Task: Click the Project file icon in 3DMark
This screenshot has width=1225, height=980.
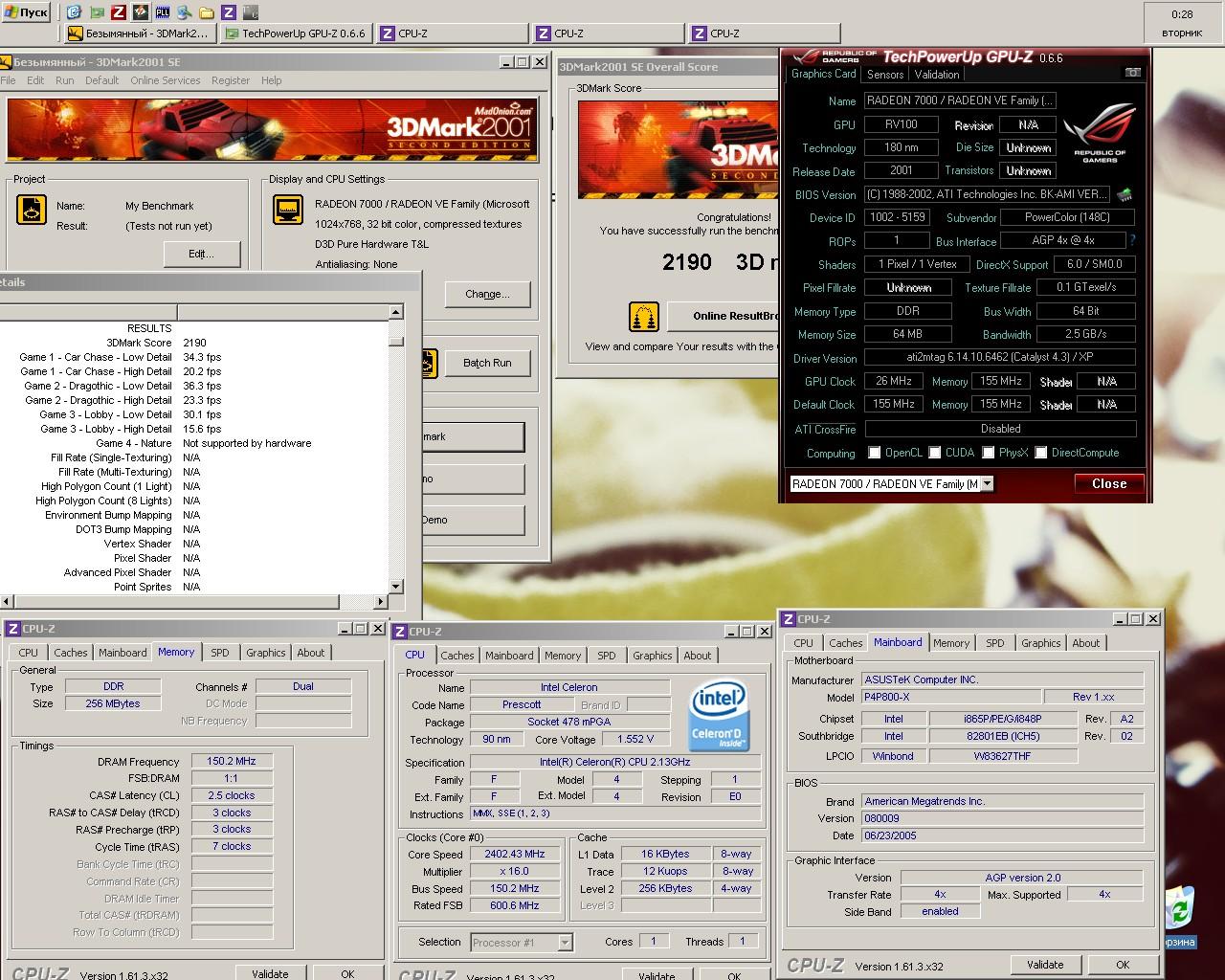Action: [32, 210]
